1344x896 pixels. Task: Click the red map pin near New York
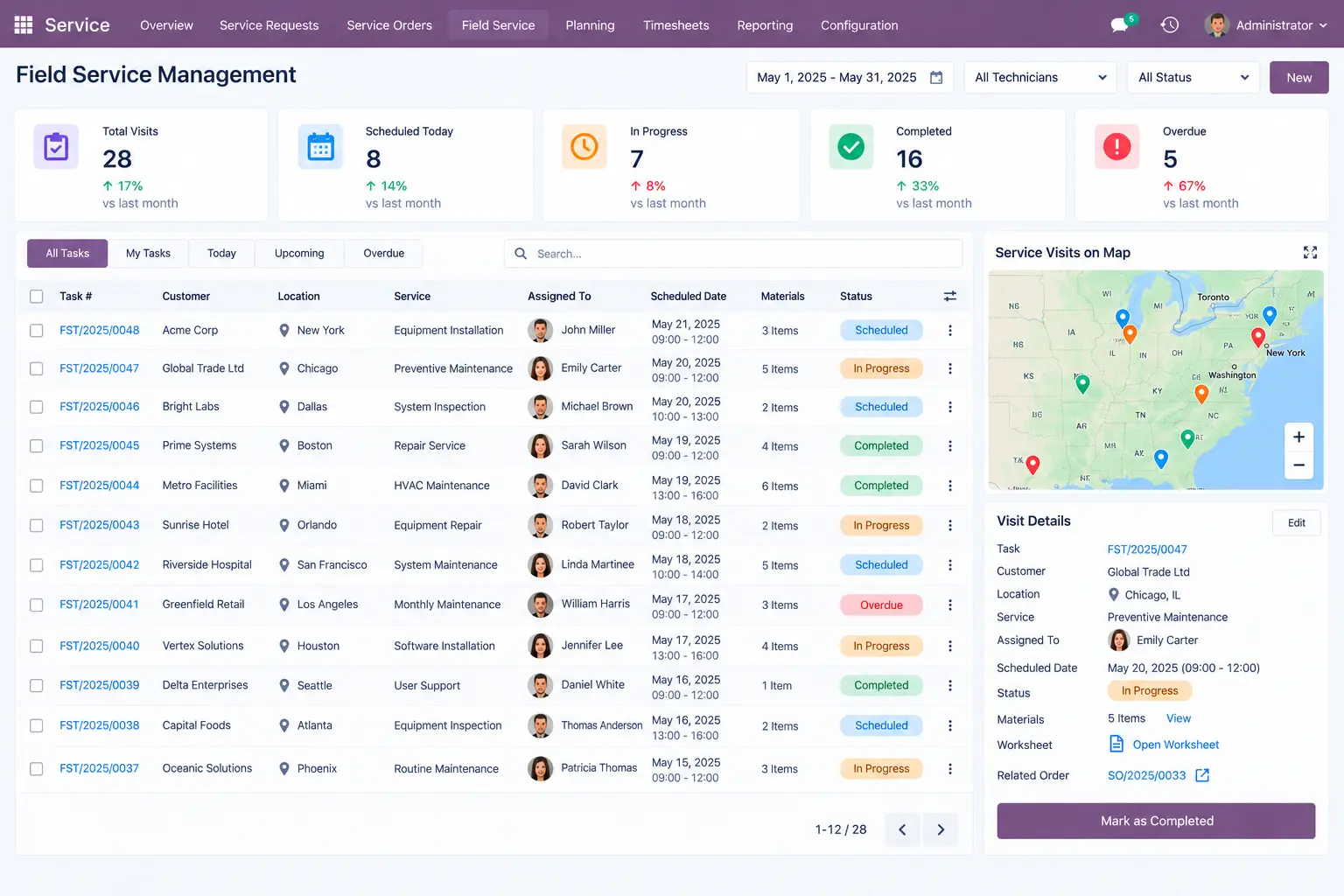click(x=1258, y=336)
